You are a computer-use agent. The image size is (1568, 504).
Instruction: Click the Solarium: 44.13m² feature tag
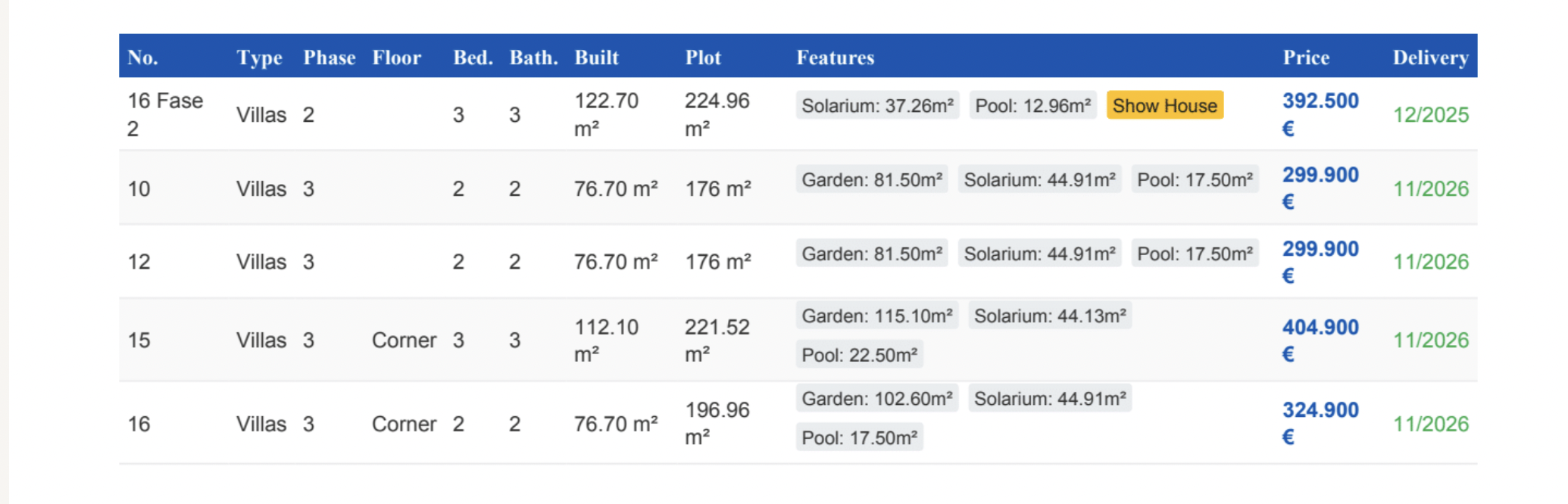[1049, 316]
